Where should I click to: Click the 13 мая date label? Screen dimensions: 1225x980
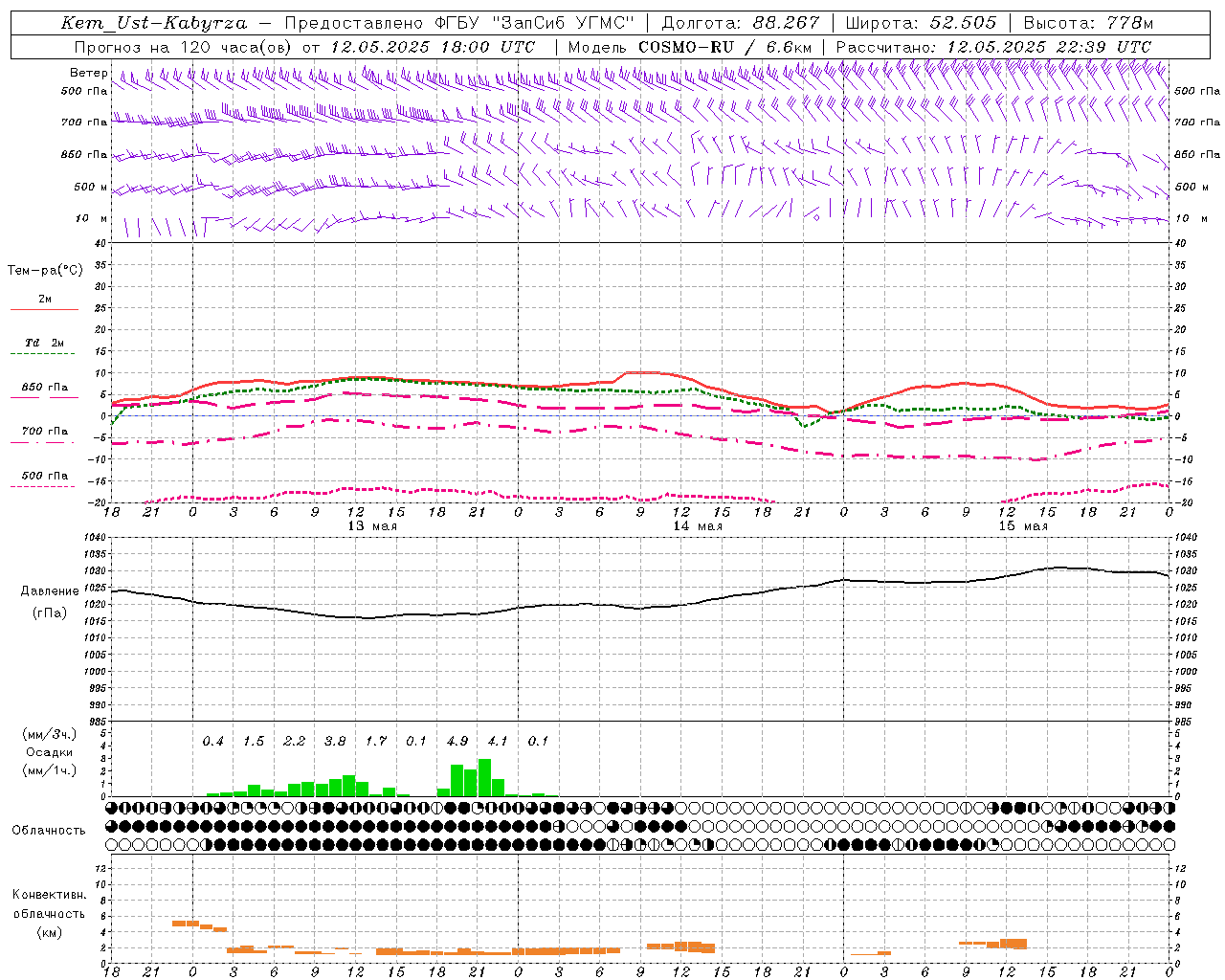click(372, 526)
